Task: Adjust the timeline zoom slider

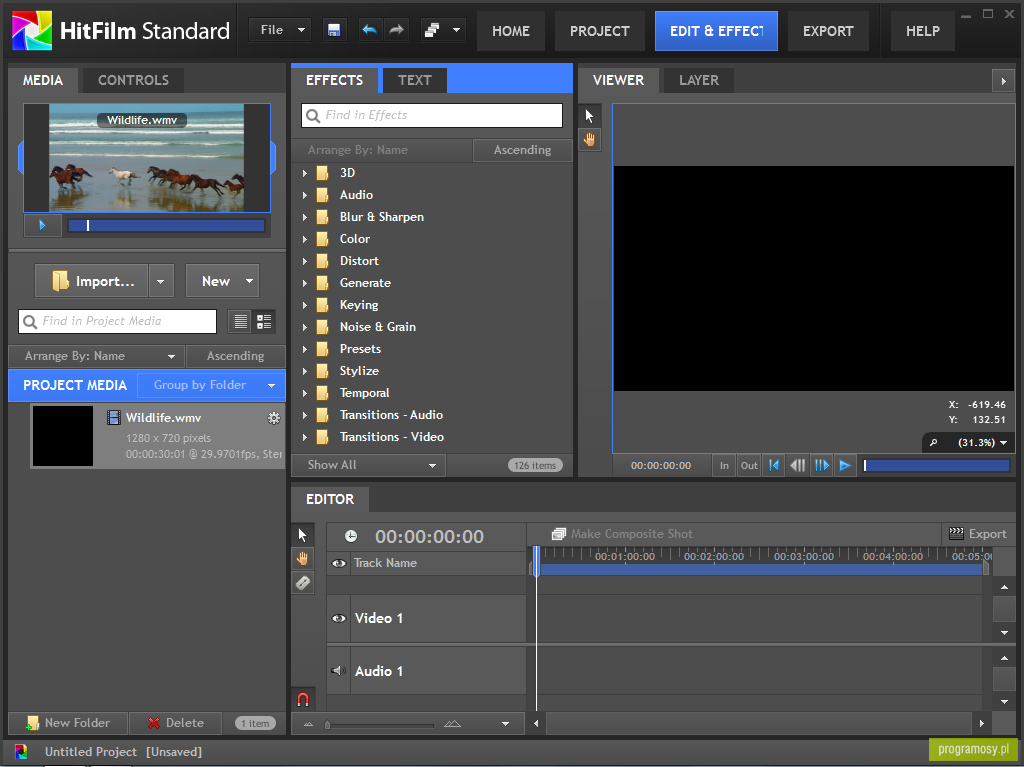Action: 380,725
